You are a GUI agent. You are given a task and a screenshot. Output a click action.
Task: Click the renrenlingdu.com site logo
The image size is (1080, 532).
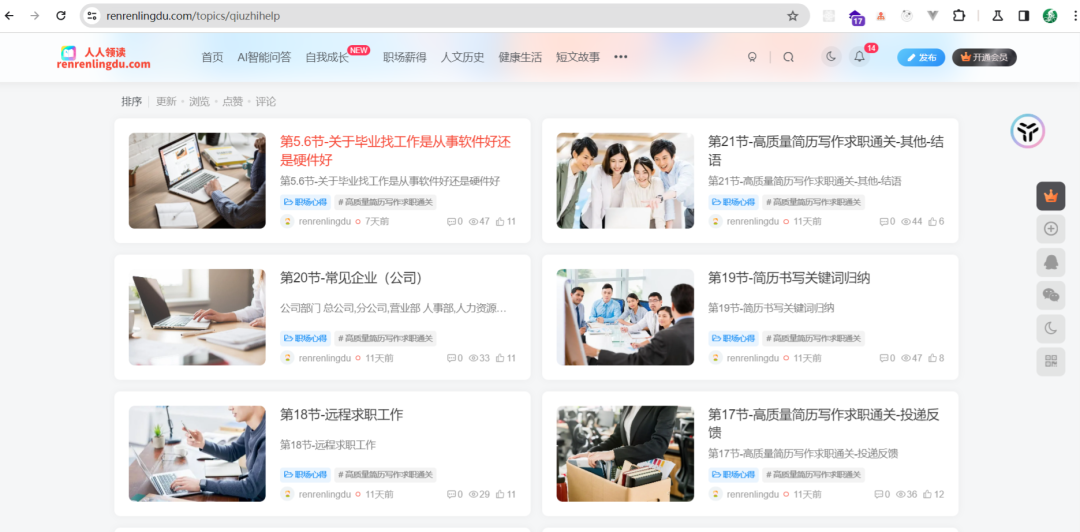(x=104, y=58)
